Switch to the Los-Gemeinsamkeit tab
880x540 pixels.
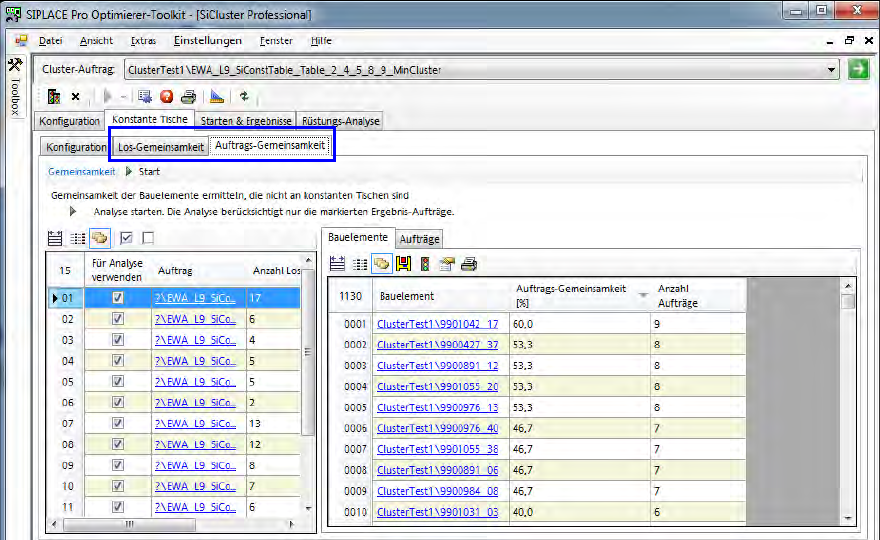160,147
